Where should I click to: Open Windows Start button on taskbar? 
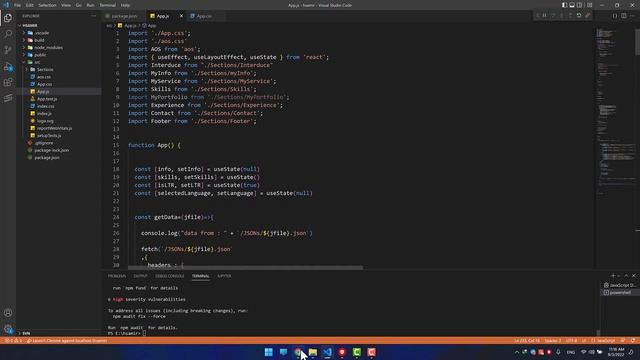coord(269,352)
